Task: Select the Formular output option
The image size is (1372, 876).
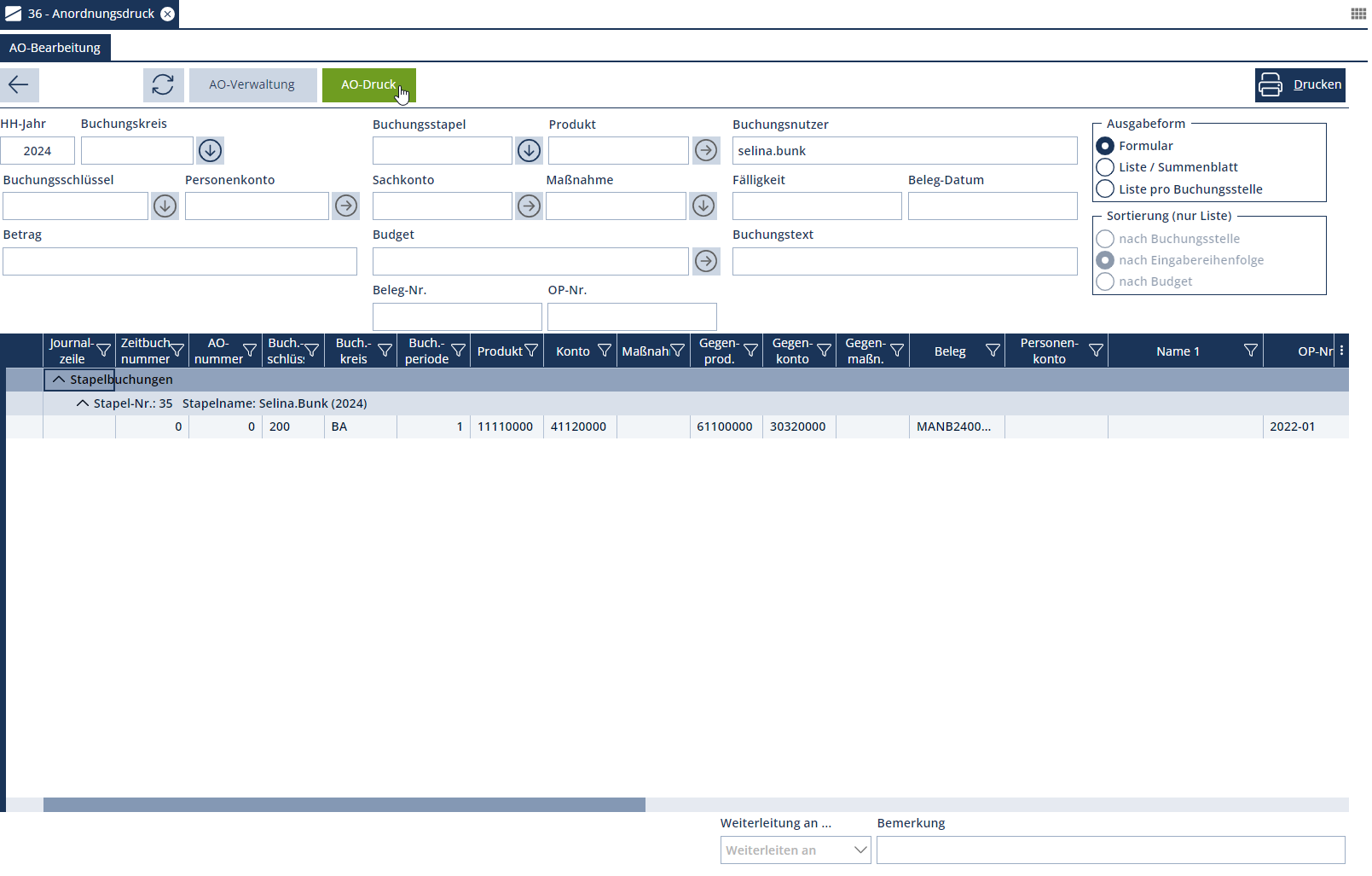Action: [1105, 146]
